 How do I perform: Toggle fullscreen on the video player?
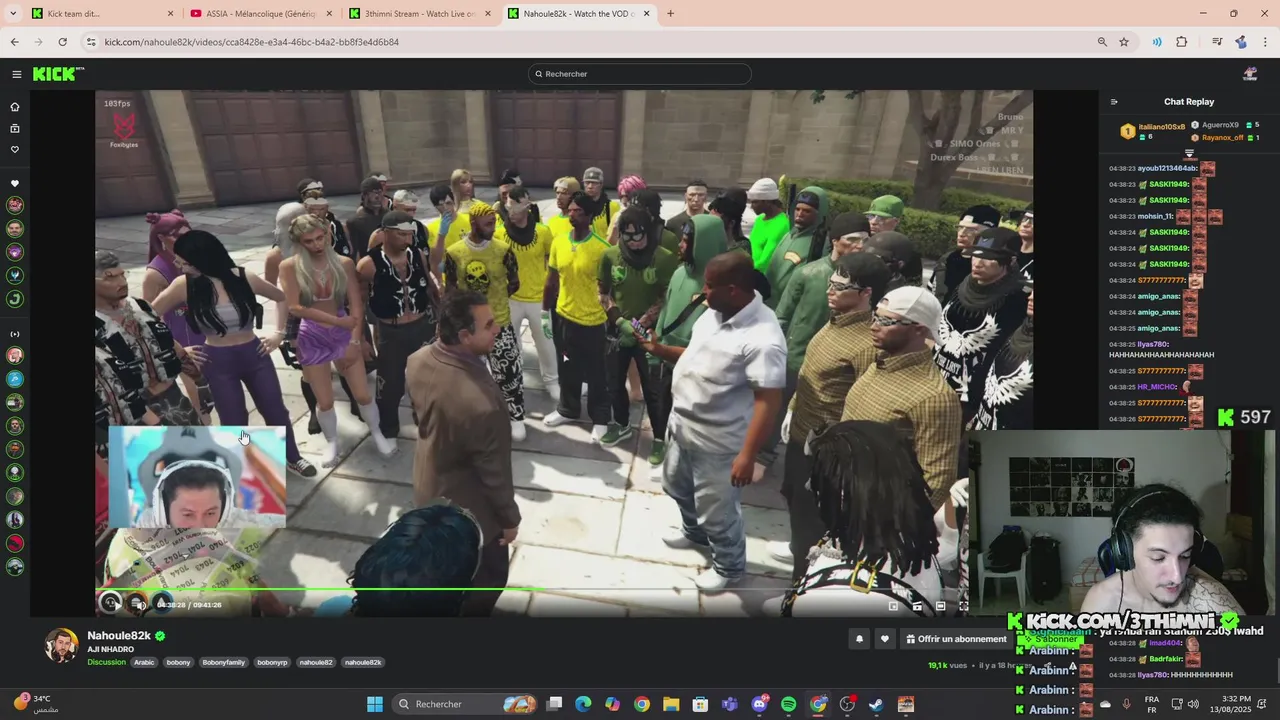963,606
